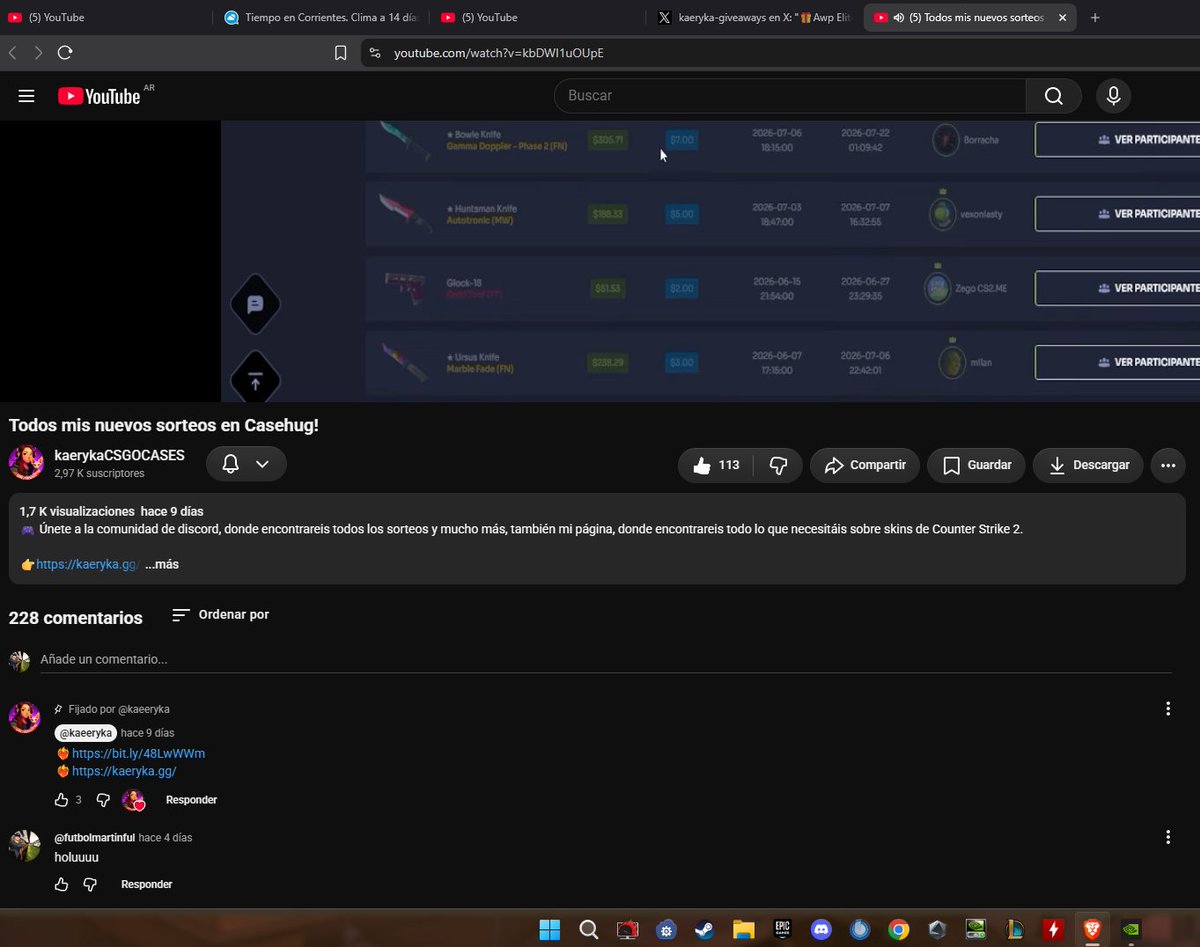Expand the description with ...más
Image resolution: width=1200 pixels, height=947 pixels.
point(162,565)
